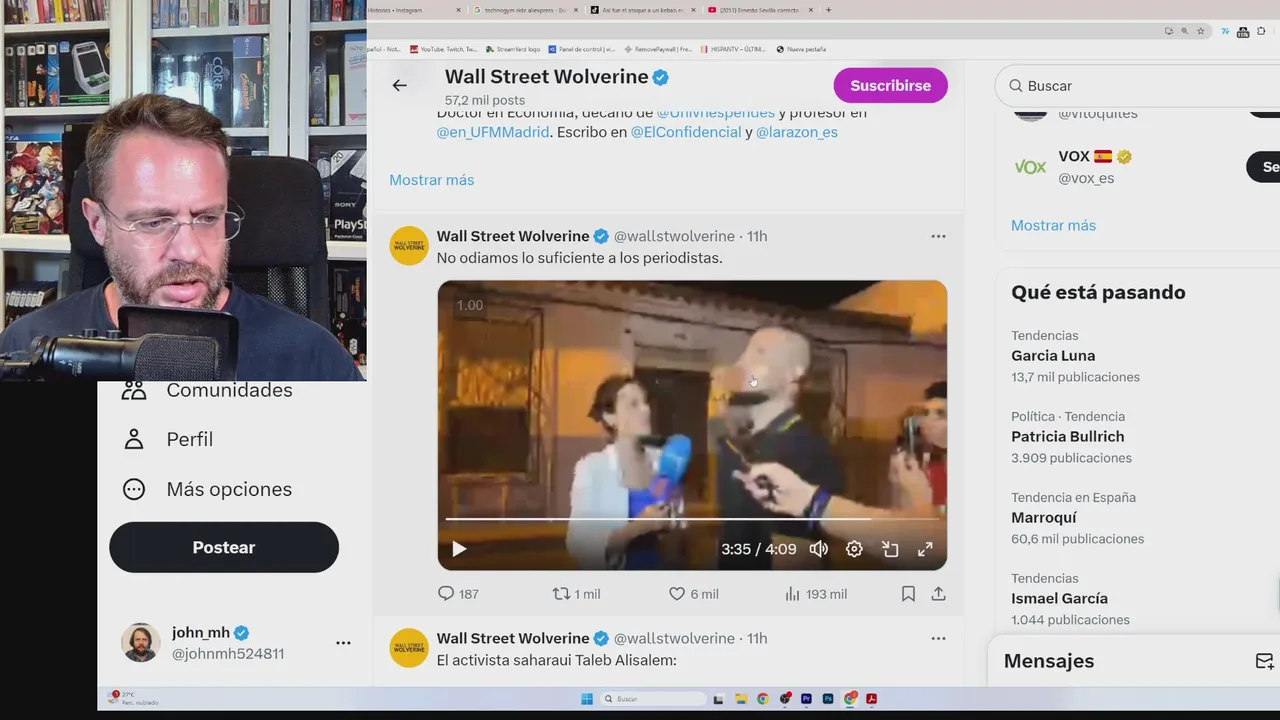Viewport: 1280px width, 720px height.
Task: Open the Windows Start menu
Action: pyautogui.click(x=587, y=699)
